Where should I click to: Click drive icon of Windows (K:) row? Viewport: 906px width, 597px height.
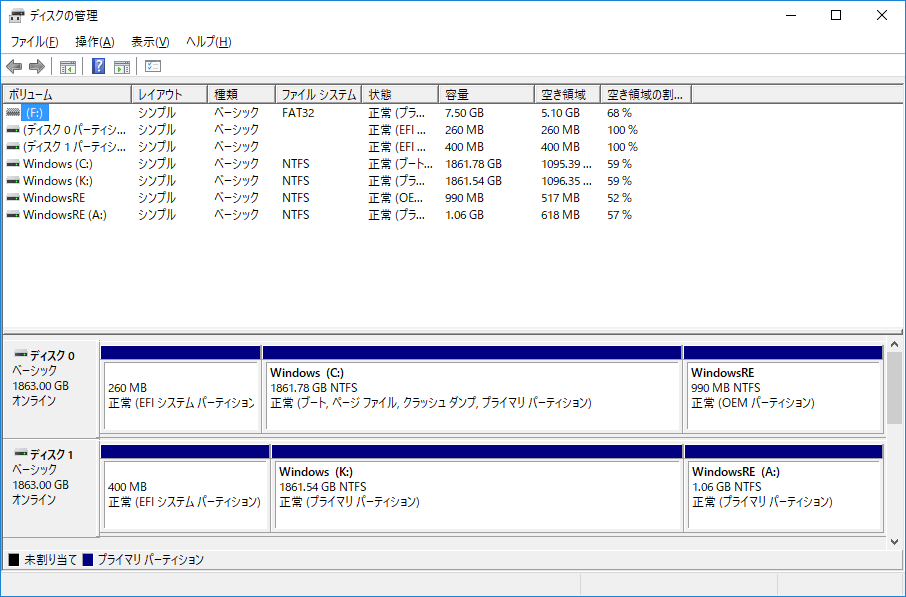(x=13, y=181)
